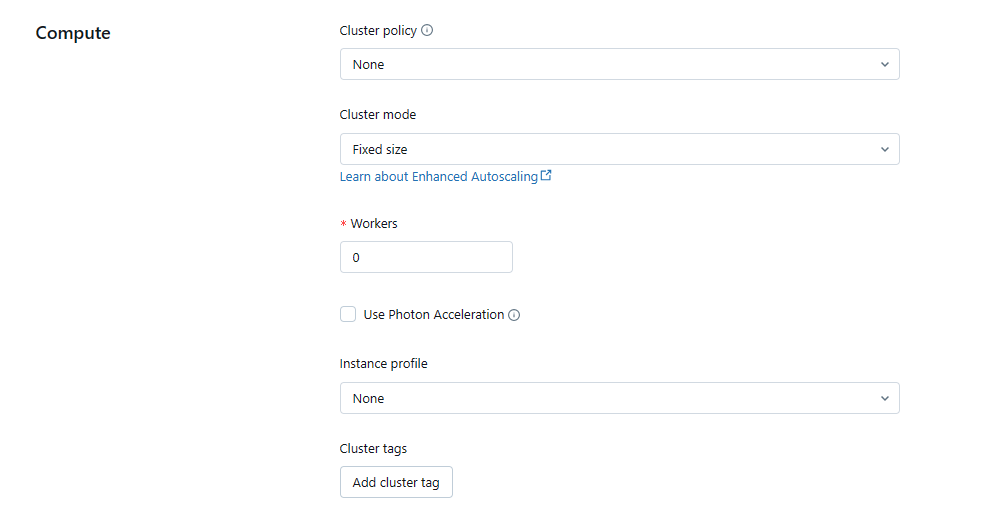The image size is (1005, 514).
Task: Click the external link icon beside Enhanced Autoscaling
Action: 546,175
